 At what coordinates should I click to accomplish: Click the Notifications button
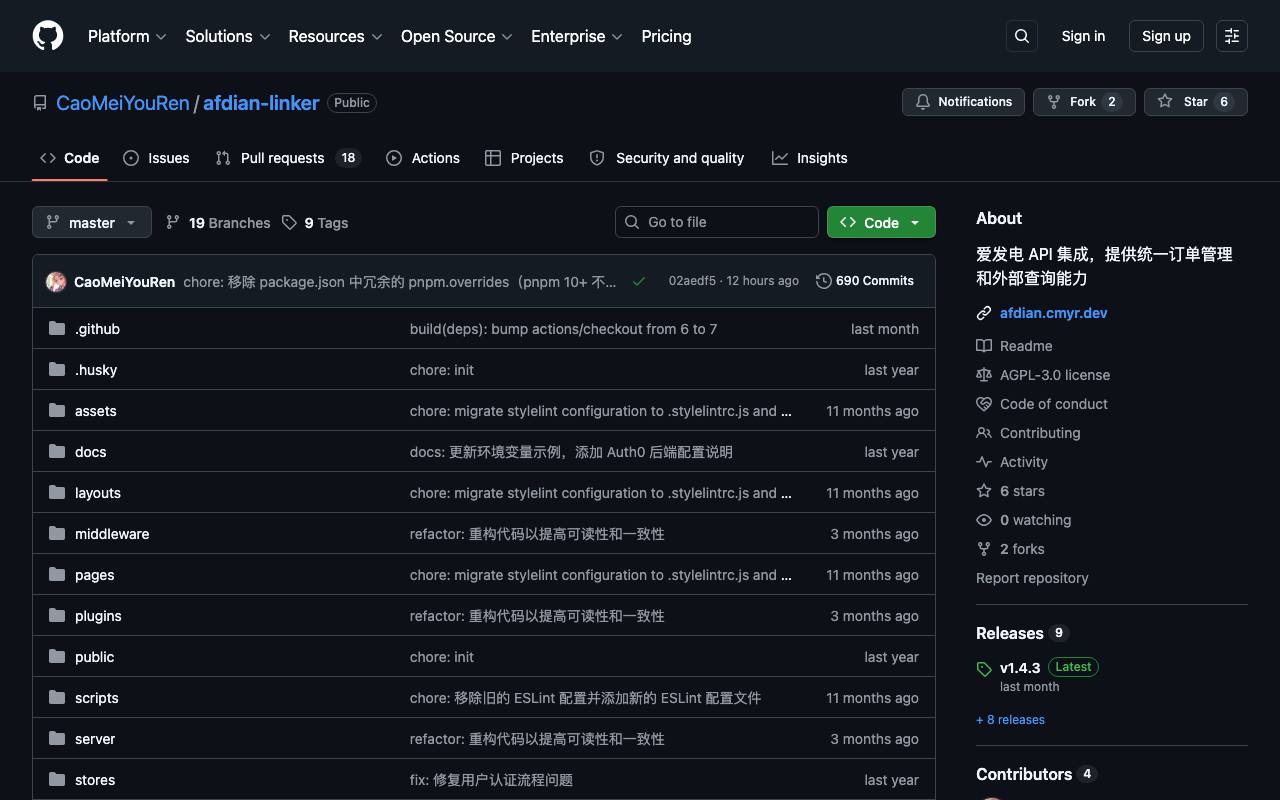click(964, 102)
